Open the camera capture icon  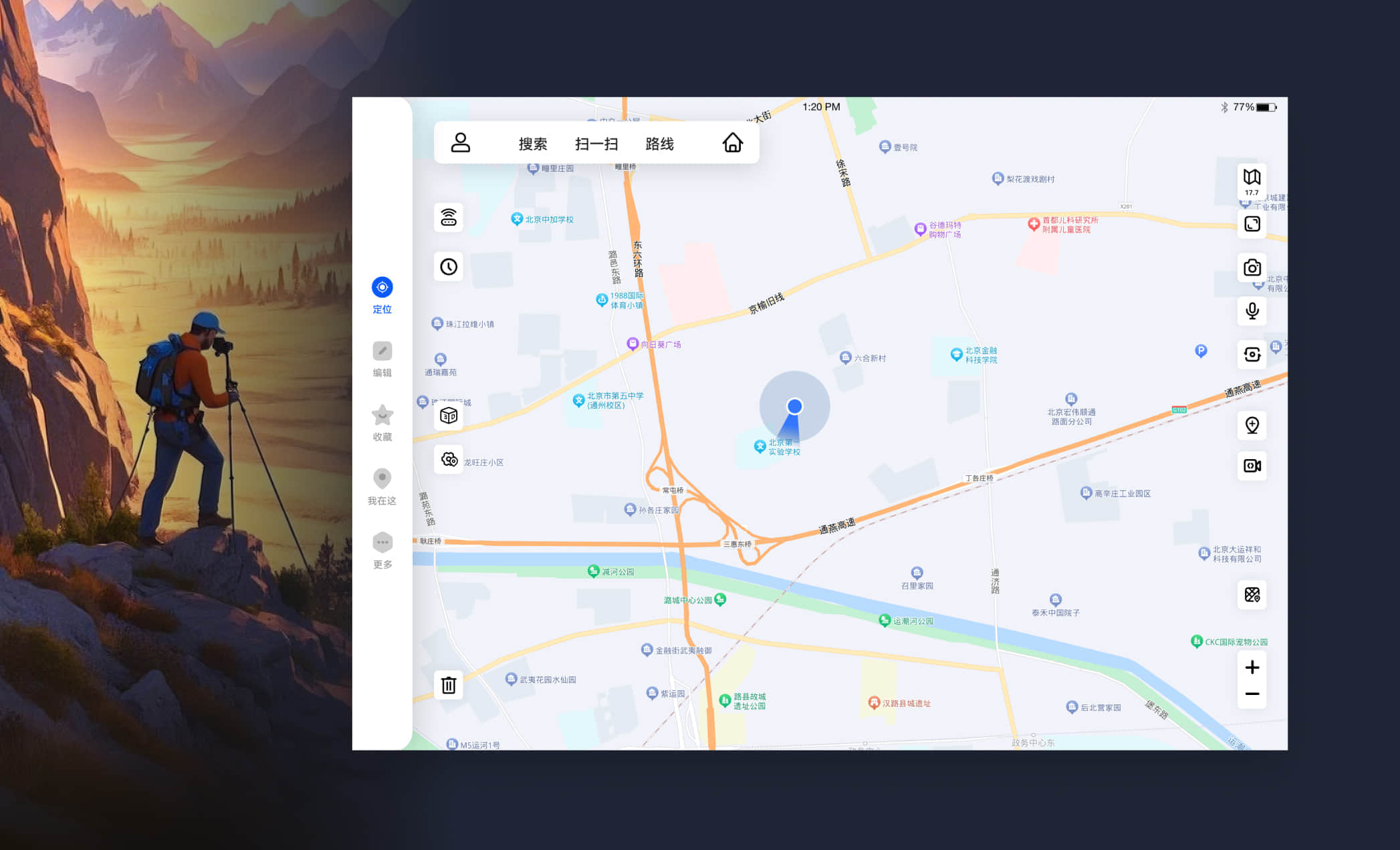pos(1252,267)
